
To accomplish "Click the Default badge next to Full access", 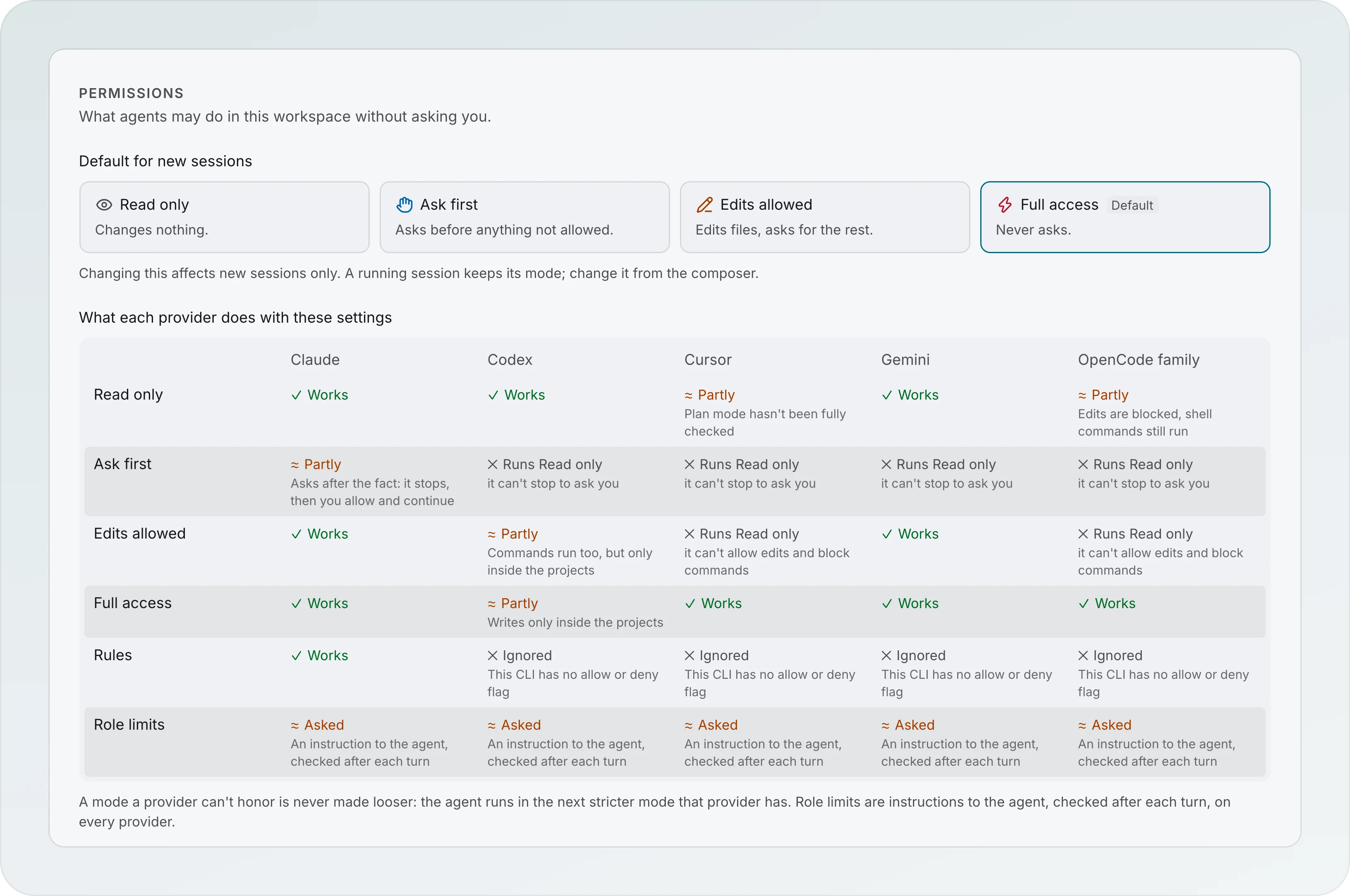I will click(1132, 205).
